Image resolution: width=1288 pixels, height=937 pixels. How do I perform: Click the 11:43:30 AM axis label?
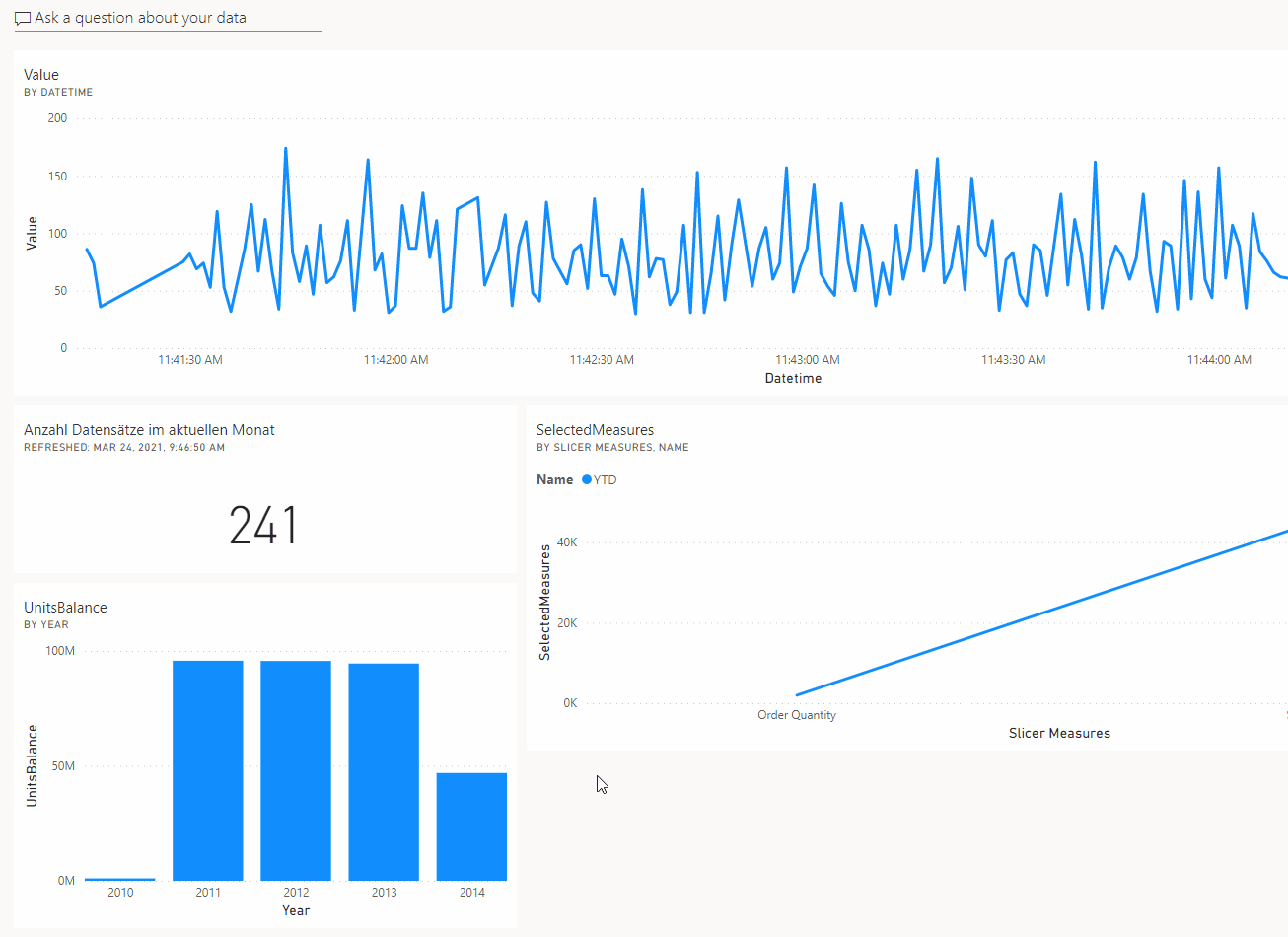coord(1014,360)
